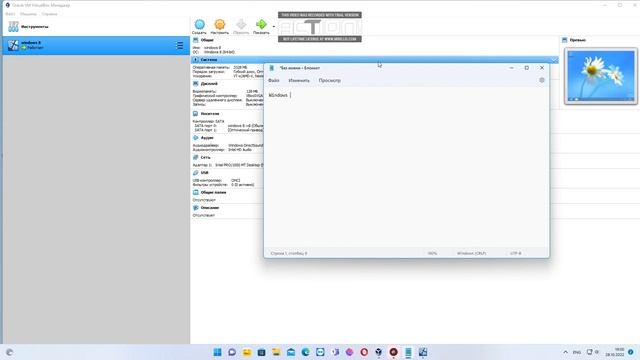Click the VM preview thumbnail with daisies
This screenshot has width=640, height=360.
click(601, 76)
